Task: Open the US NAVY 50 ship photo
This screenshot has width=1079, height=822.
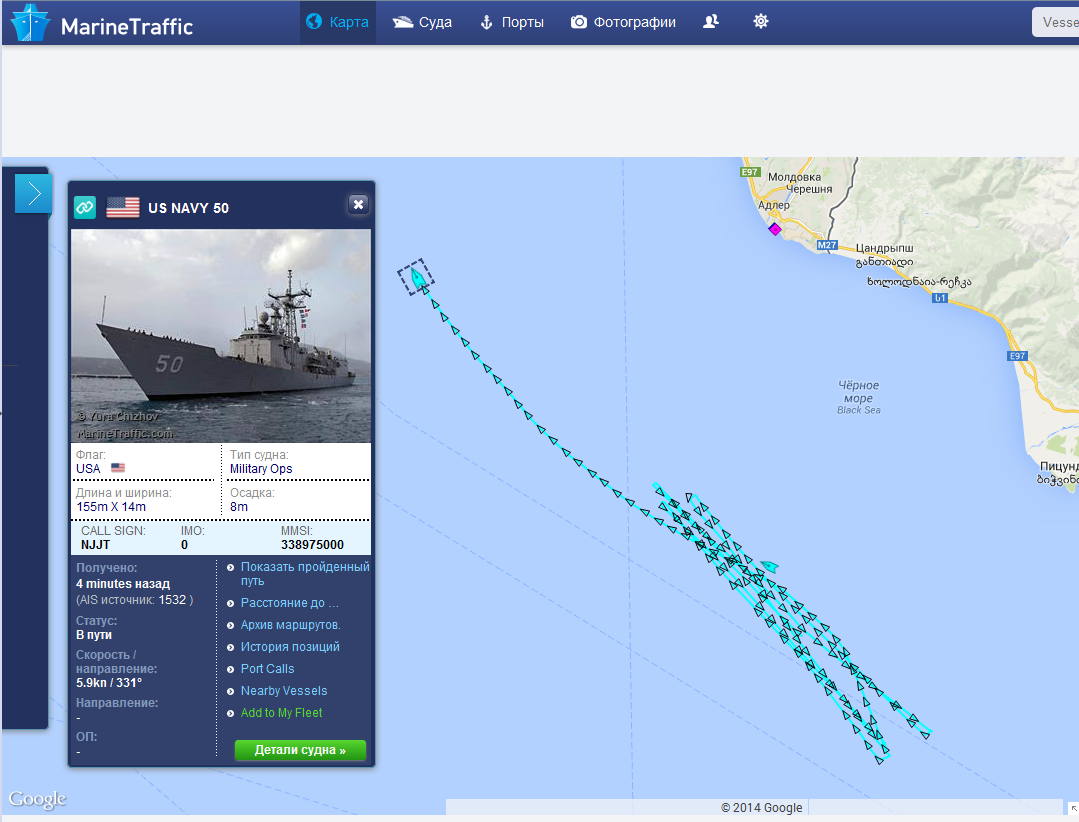Action: click(x=221, y=336)
